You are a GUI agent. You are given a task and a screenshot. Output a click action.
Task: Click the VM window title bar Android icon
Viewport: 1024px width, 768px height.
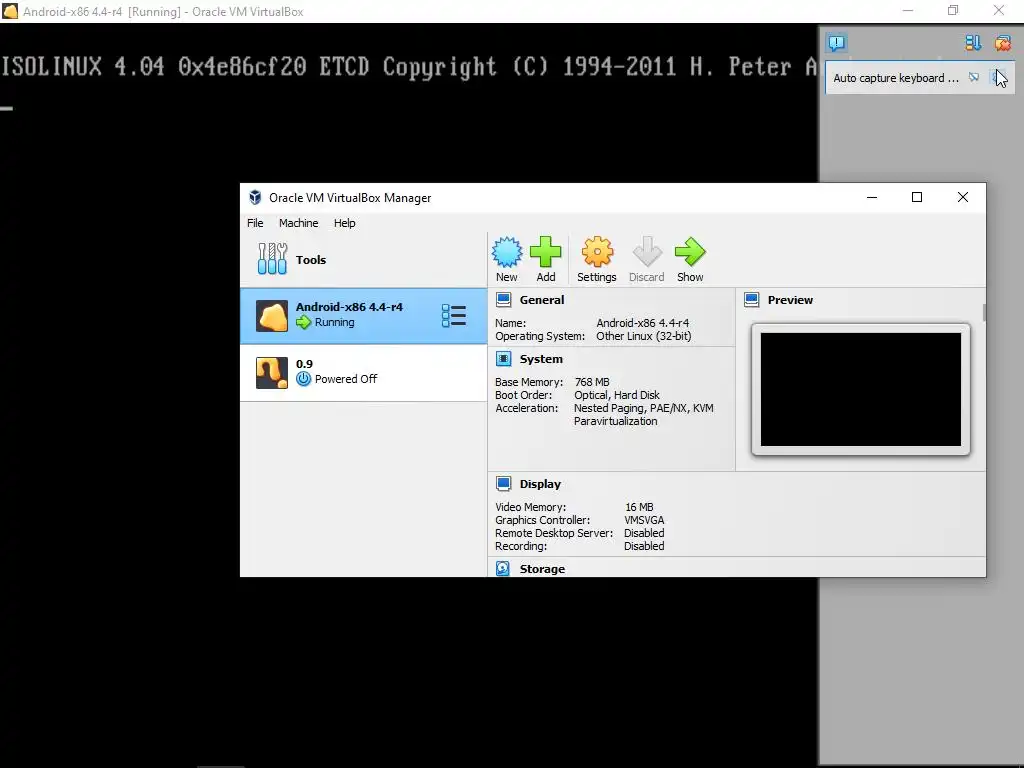[x=10, y=11]
